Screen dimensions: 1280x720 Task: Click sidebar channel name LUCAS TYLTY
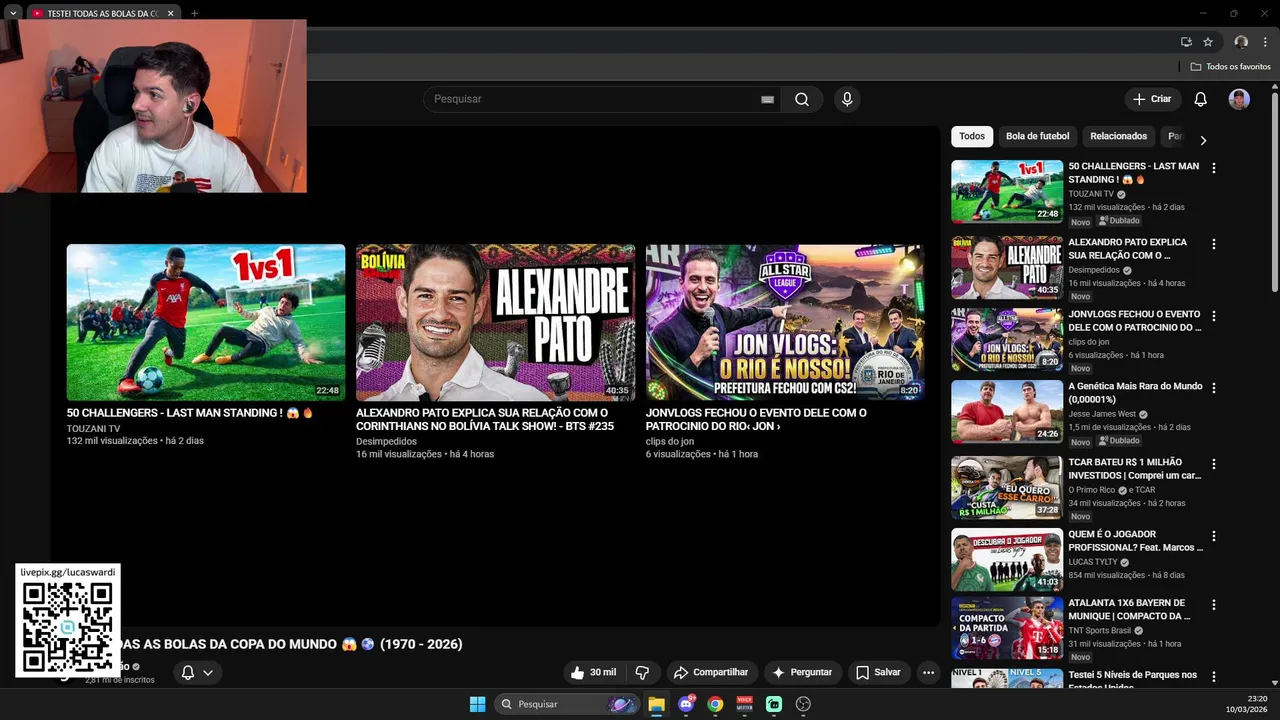(1093, 562)
